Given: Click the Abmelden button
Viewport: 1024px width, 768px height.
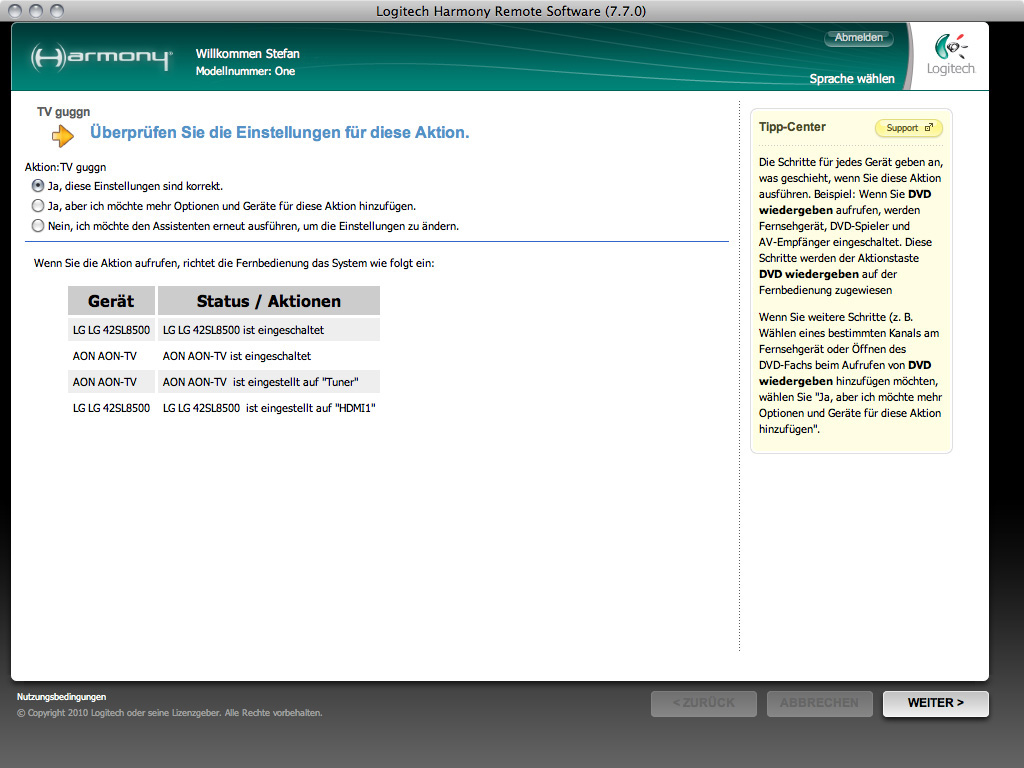Looking at the screenshot, I should [x=858, y=38].
